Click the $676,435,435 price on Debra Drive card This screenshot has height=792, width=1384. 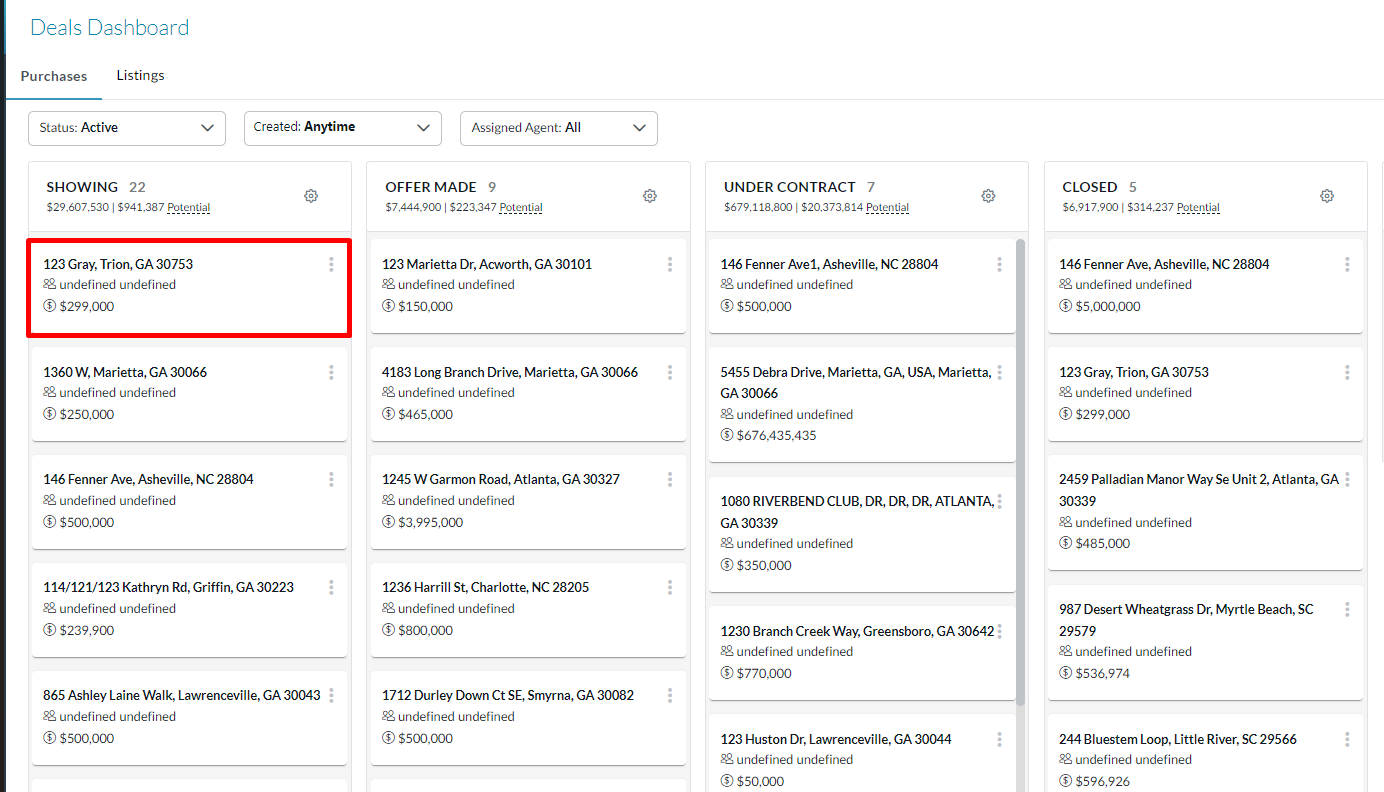pyautogui.click(x=776, y=436)
